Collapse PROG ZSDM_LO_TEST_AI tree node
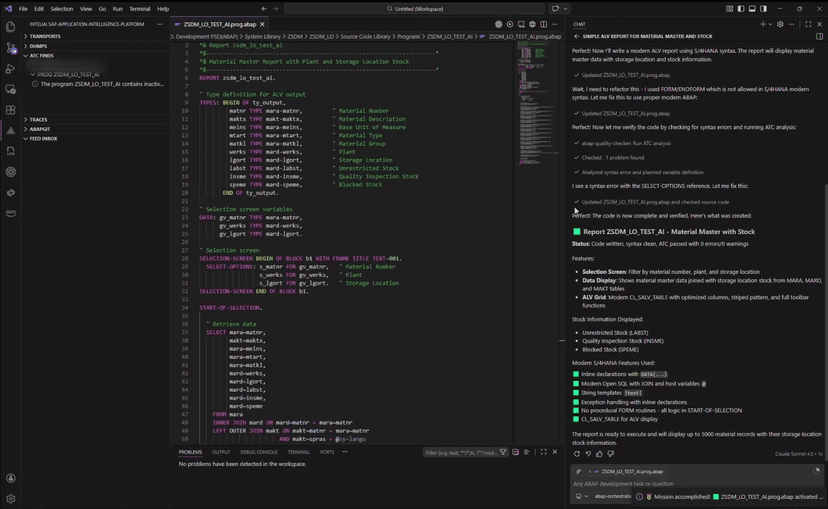The width and height of the screenshot is (828, 509). click(32, 74)
